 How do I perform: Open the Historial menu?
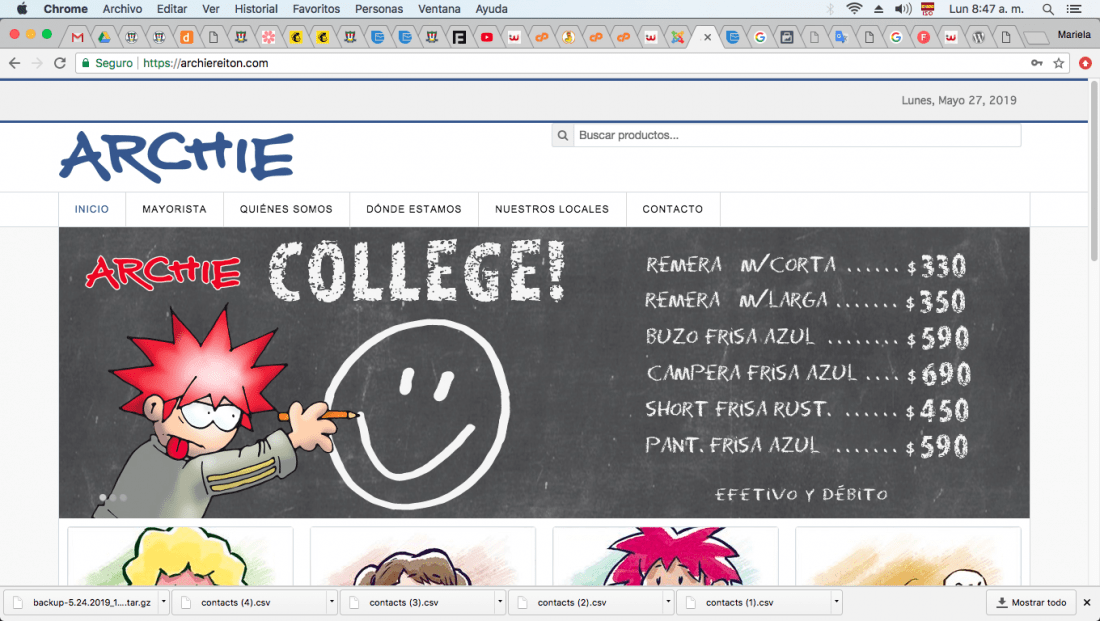click(256, 9)
